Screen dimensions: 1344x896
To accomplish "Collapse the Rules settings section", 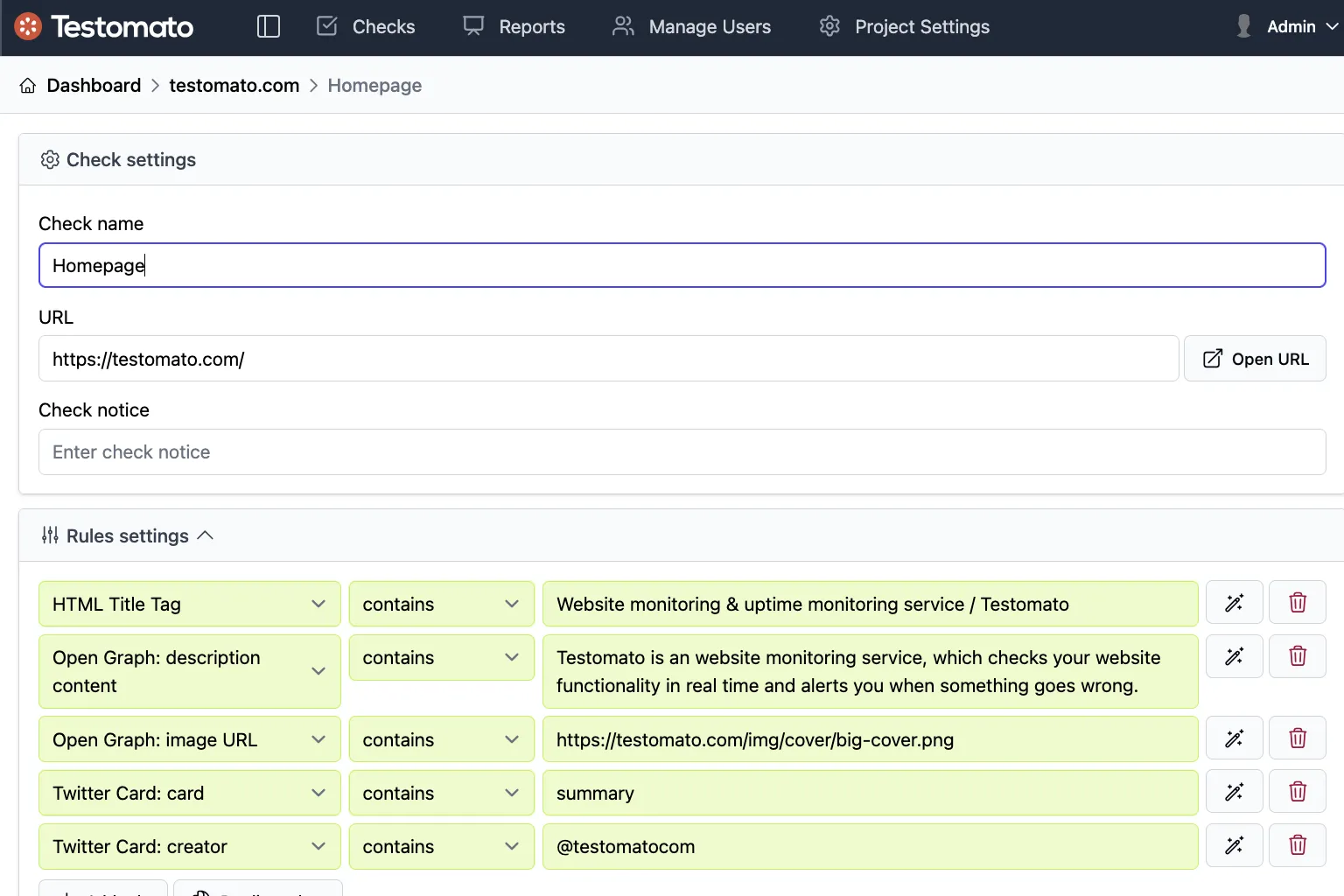I will pos(206,535).
